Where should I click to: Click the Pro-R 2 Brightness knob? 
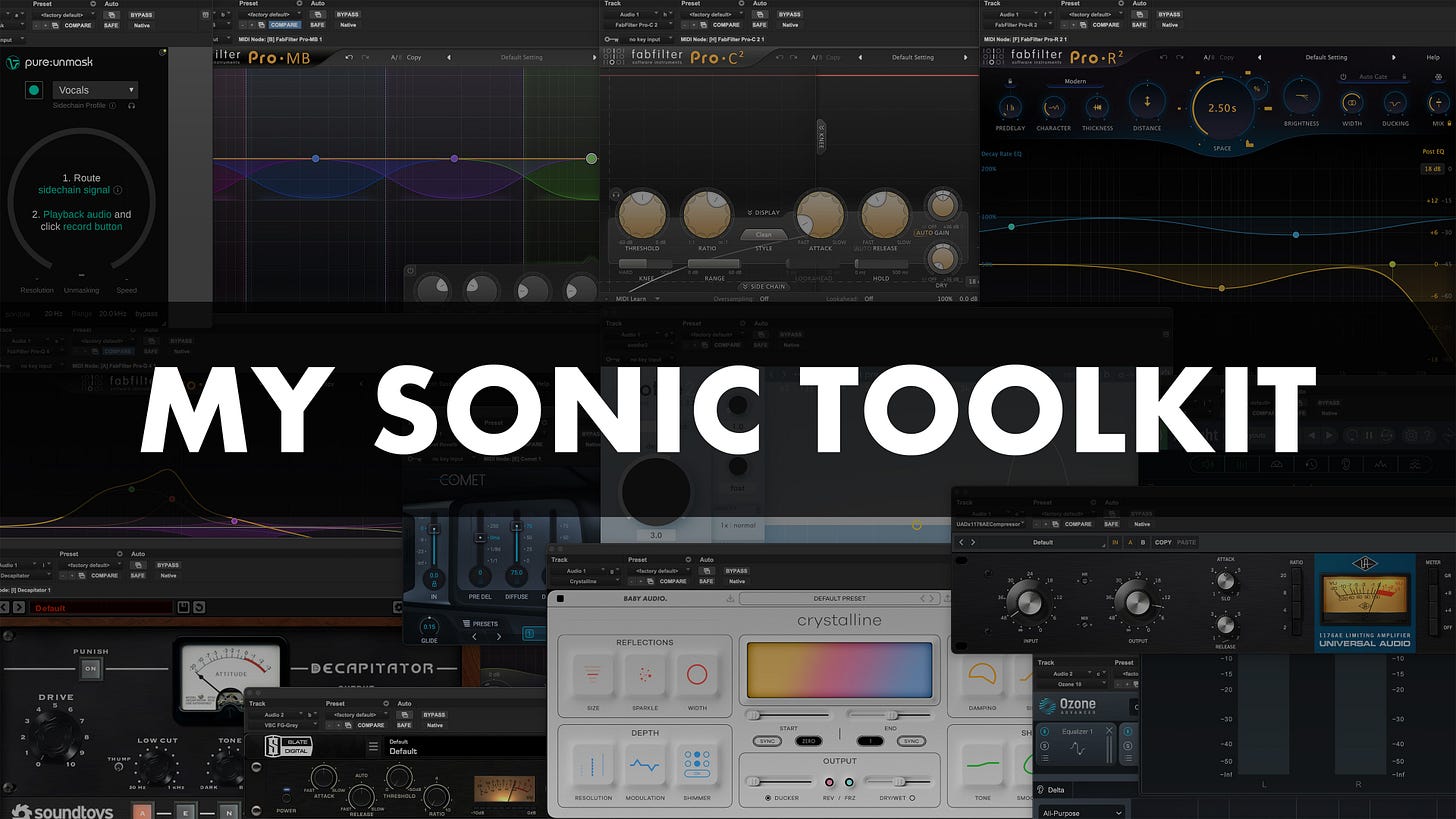point(1301,98)
